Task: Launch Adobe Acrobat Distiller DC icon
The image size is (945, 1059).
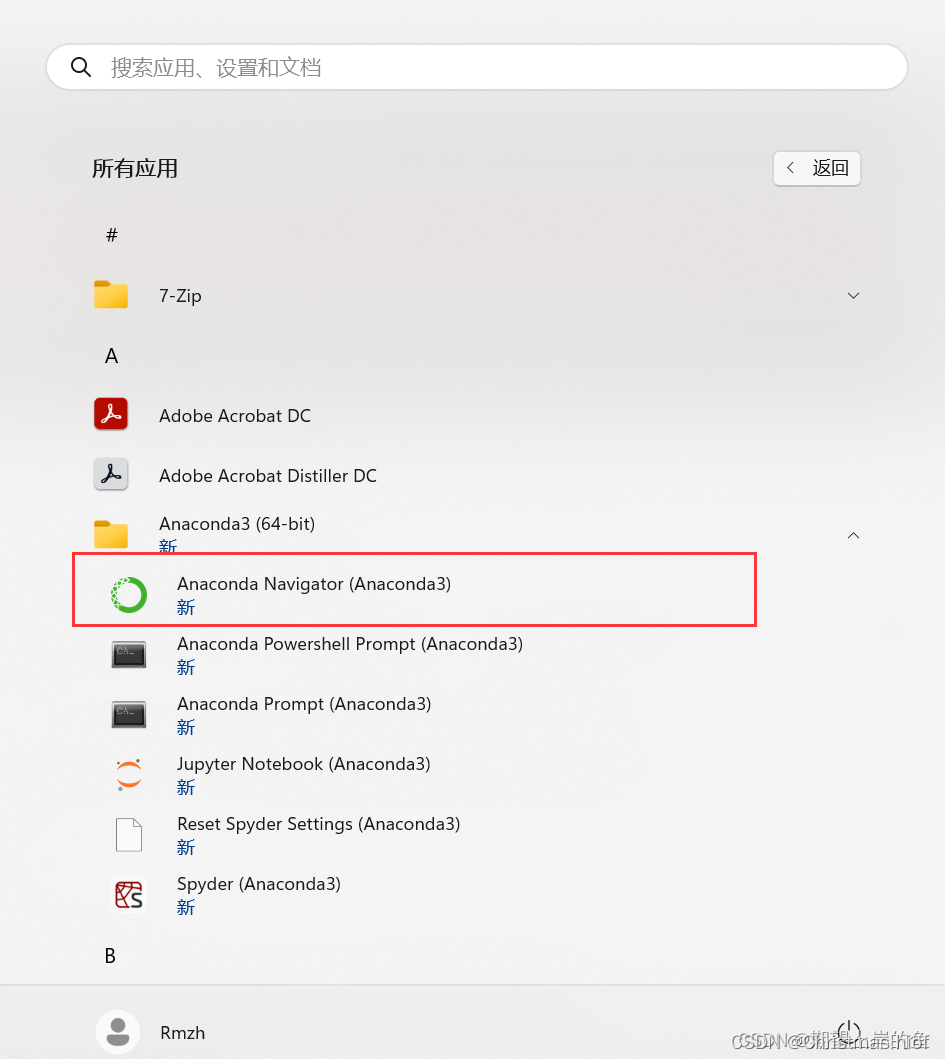Action: pos(111,474)
